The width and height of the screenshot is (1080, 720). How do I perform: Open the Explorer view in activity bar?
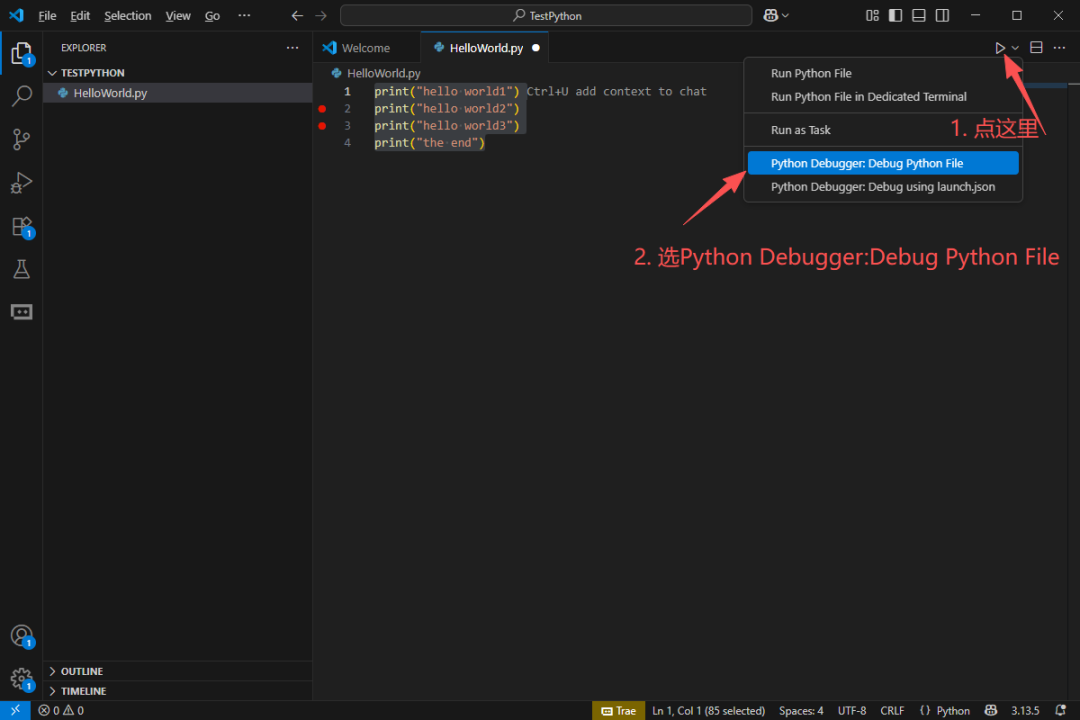click(21, 54)
